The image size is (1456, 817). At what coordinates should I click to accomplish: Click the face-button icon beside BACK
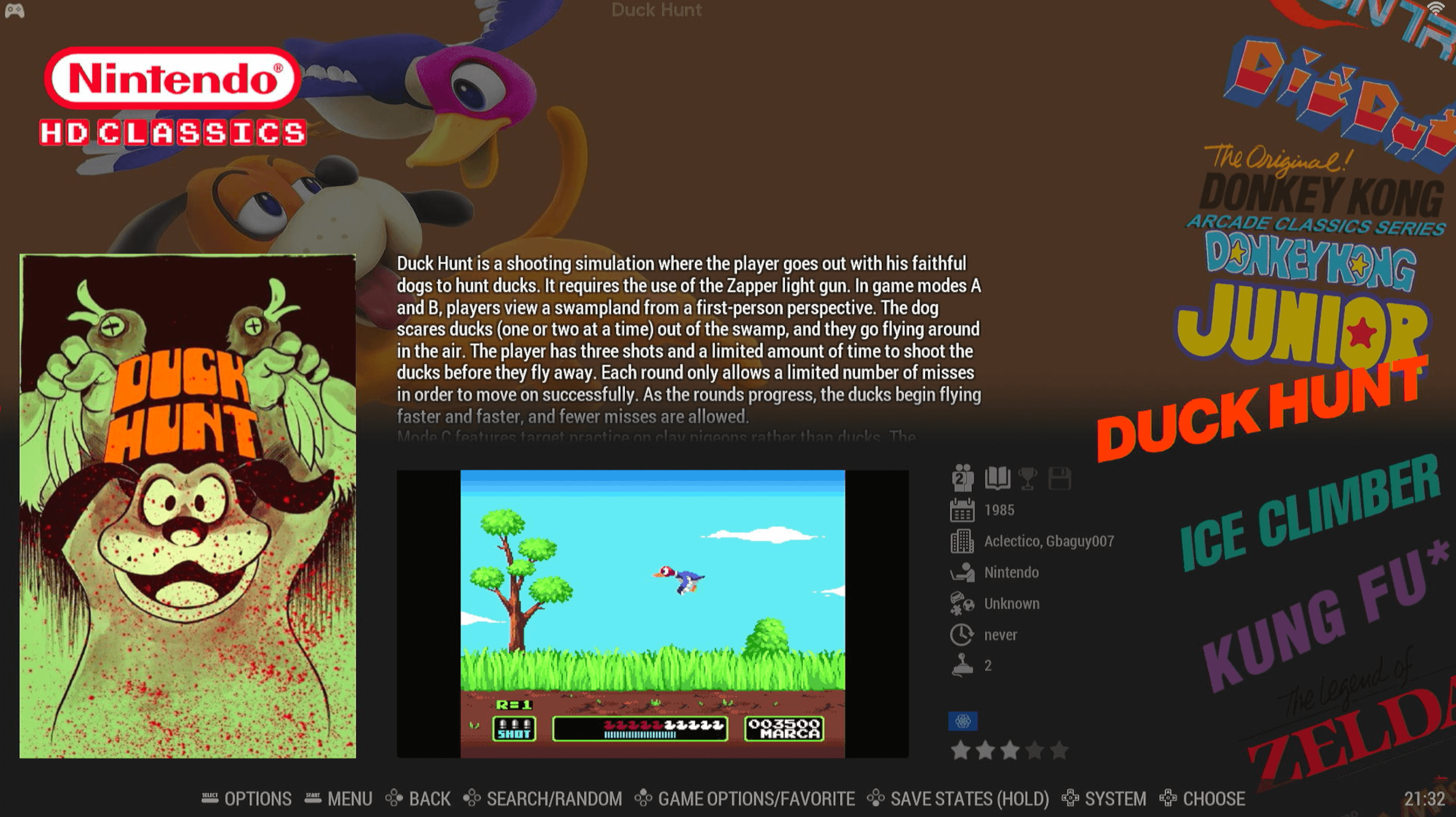[394, 799]
